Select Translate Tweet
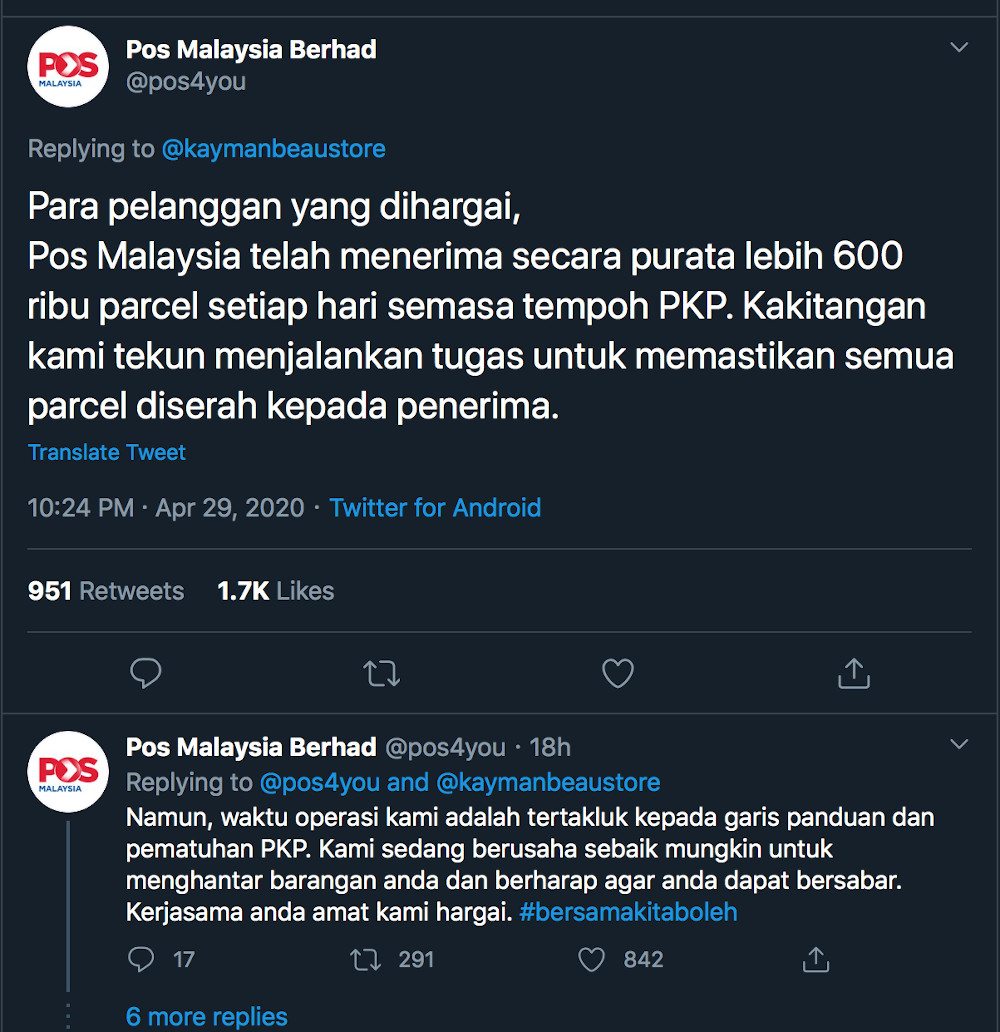This screenshot has height=1032, width=1000. coord(106,452)
